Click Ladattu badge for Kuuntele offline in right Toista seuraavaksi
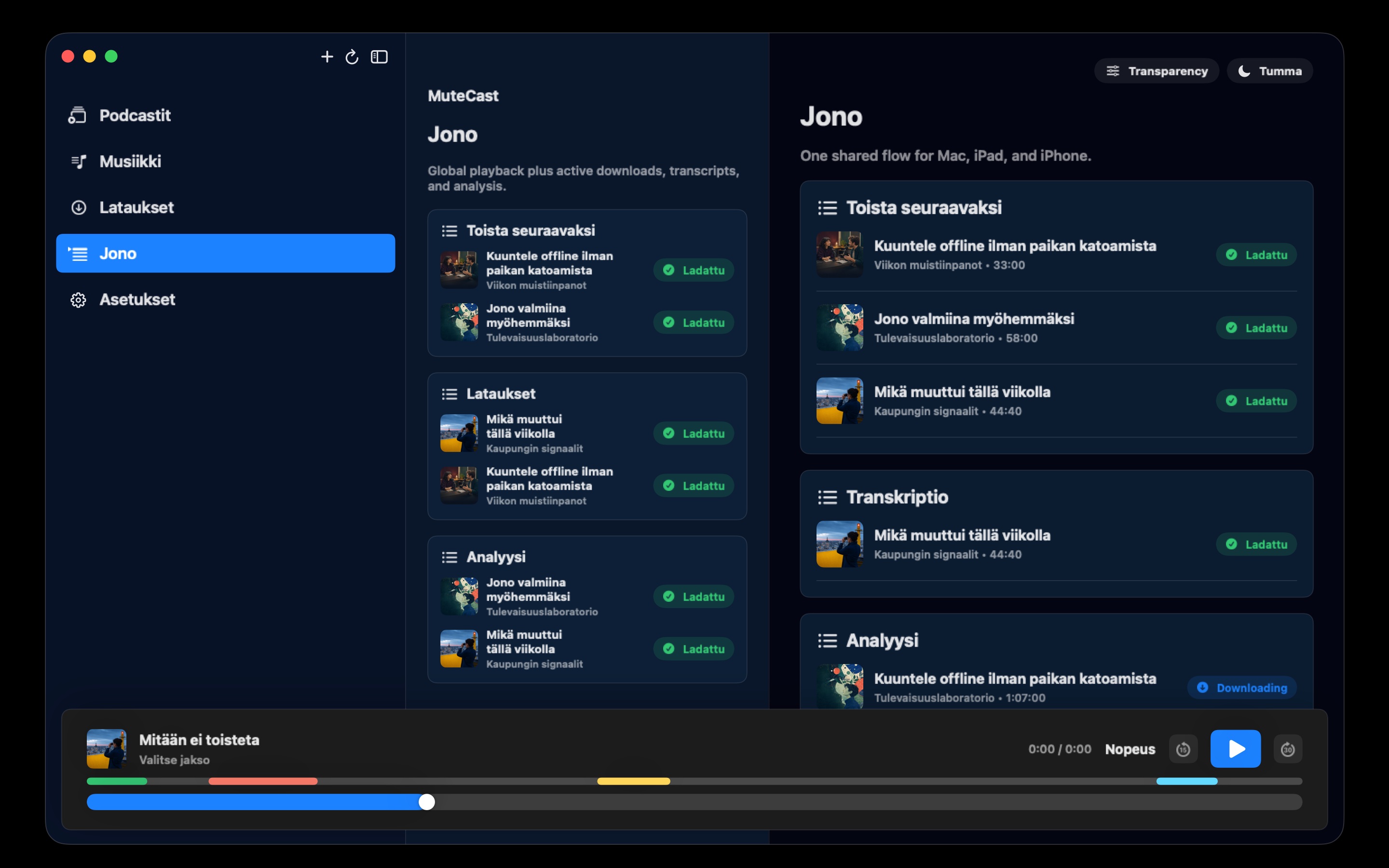Screen dimensions: 1389x868 coord(1256,255)
